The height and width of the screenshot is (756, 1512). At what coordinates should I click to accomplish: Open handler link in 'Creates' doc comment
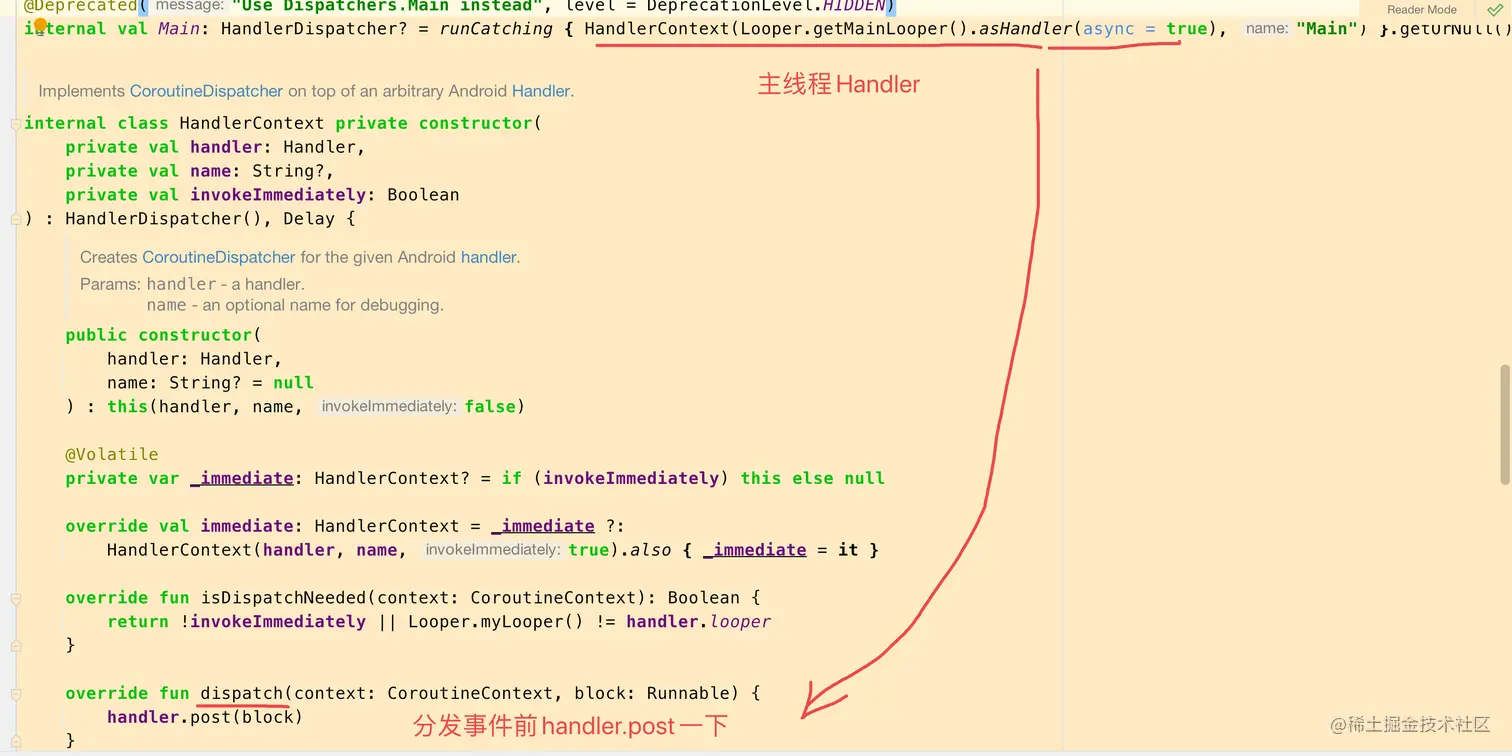pyautogui.click(x=488, y=257)
